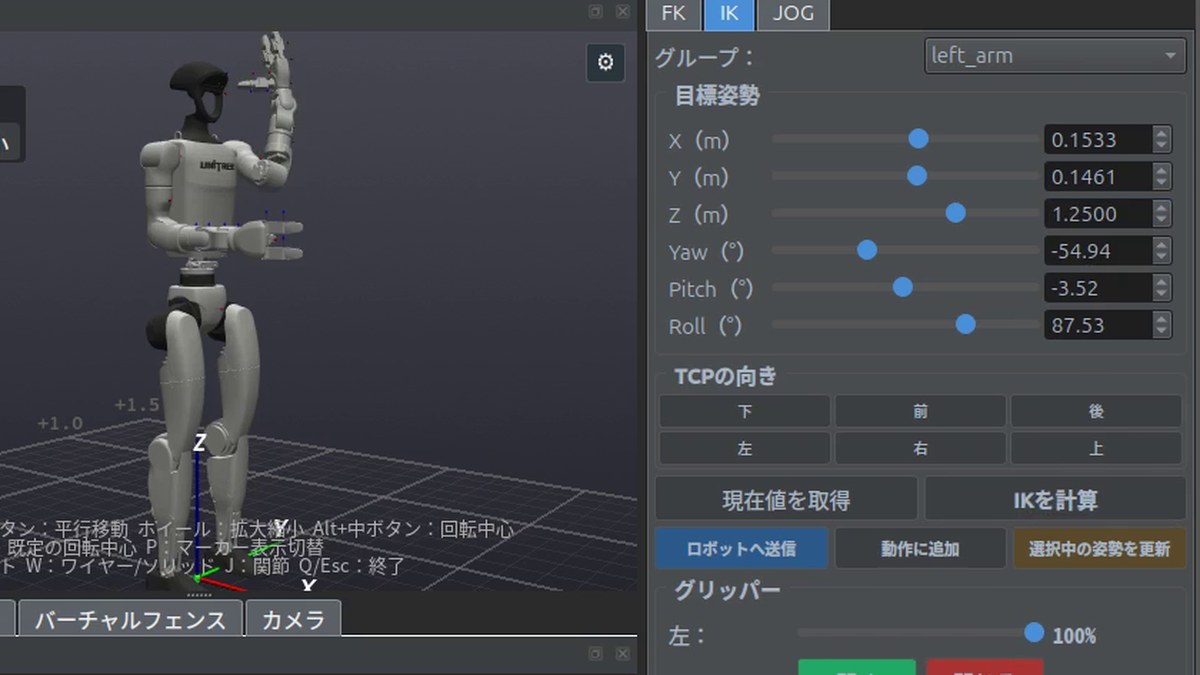Set TCP direction to 左
Viewport: 1200px width, 675px height.
tap(744, 448)
